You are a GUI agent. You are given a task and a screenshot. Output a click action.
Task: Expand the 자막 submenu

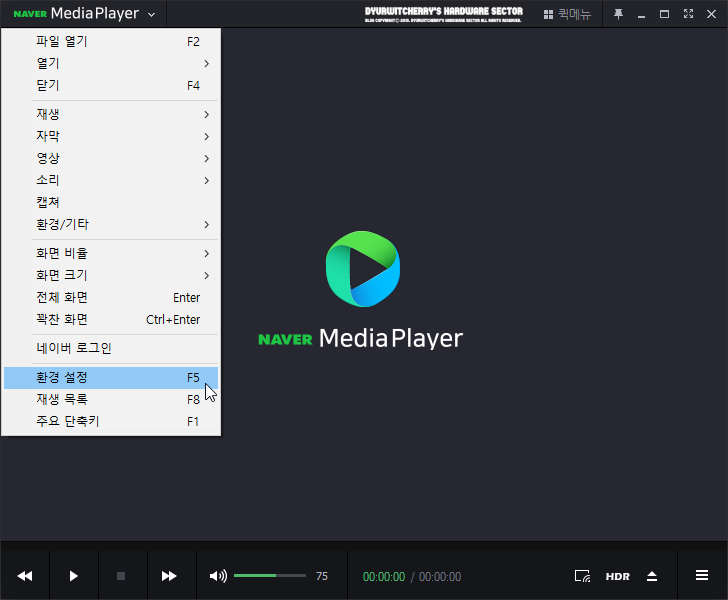click(x=111, y=136)
